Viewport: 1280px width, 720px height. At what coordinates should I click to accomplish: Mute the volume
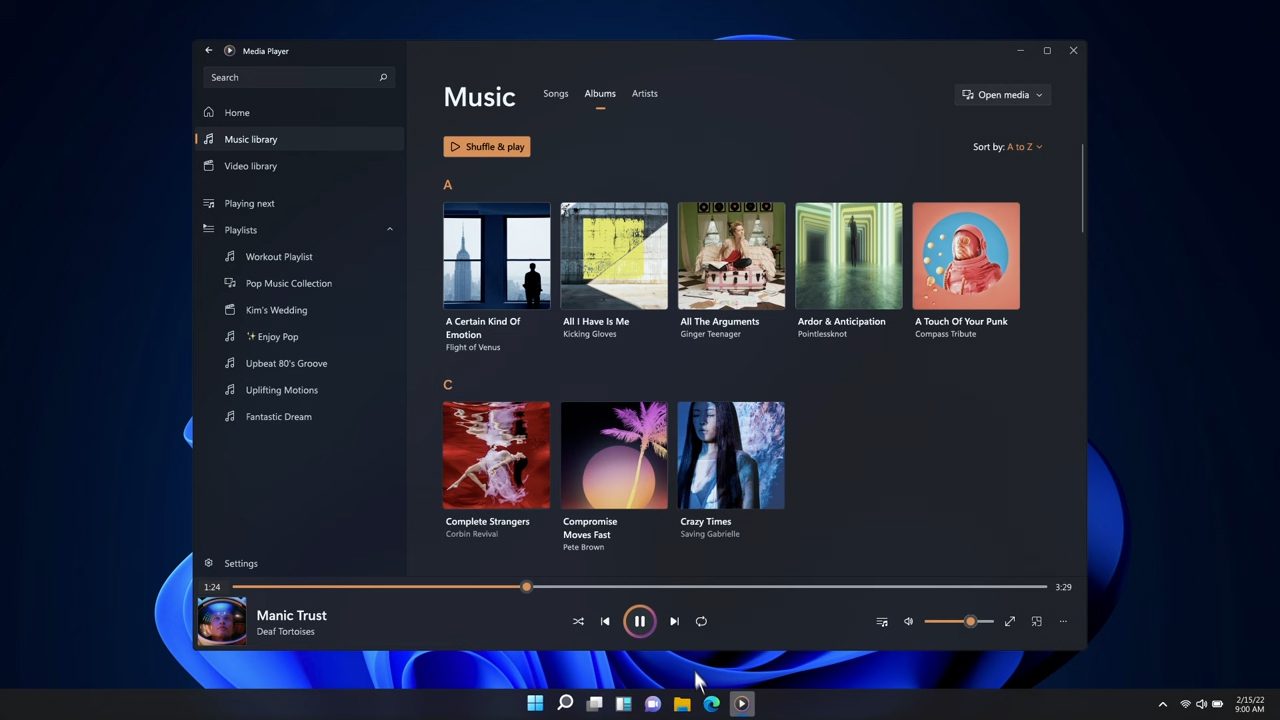pyautogui.click(x=907, y=621)
